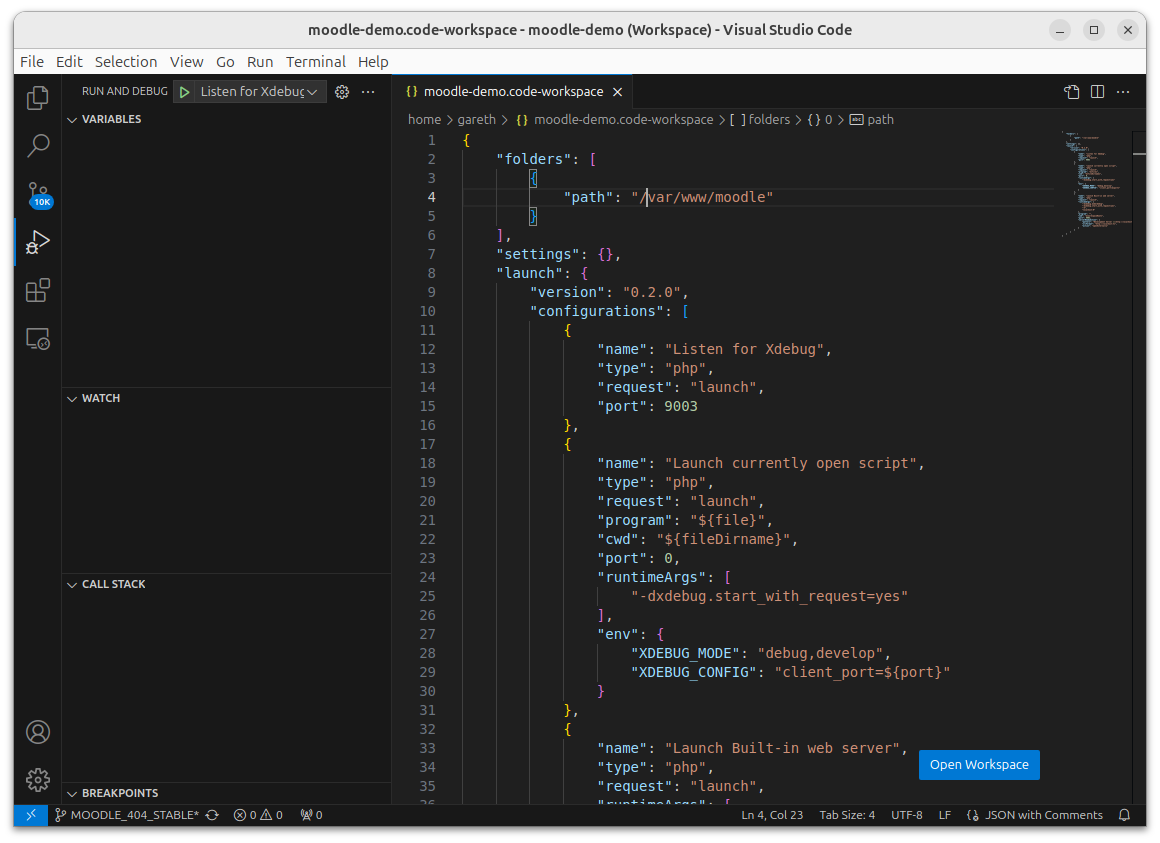1160x843 pixels.
Task: Click the folders breadcrumb segment
Action: [760, 120]
